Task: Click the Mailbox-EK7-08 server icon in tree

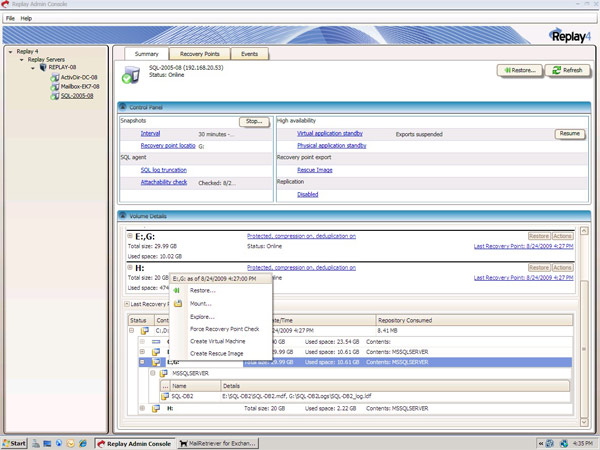Action: click(x=54, y=86)
